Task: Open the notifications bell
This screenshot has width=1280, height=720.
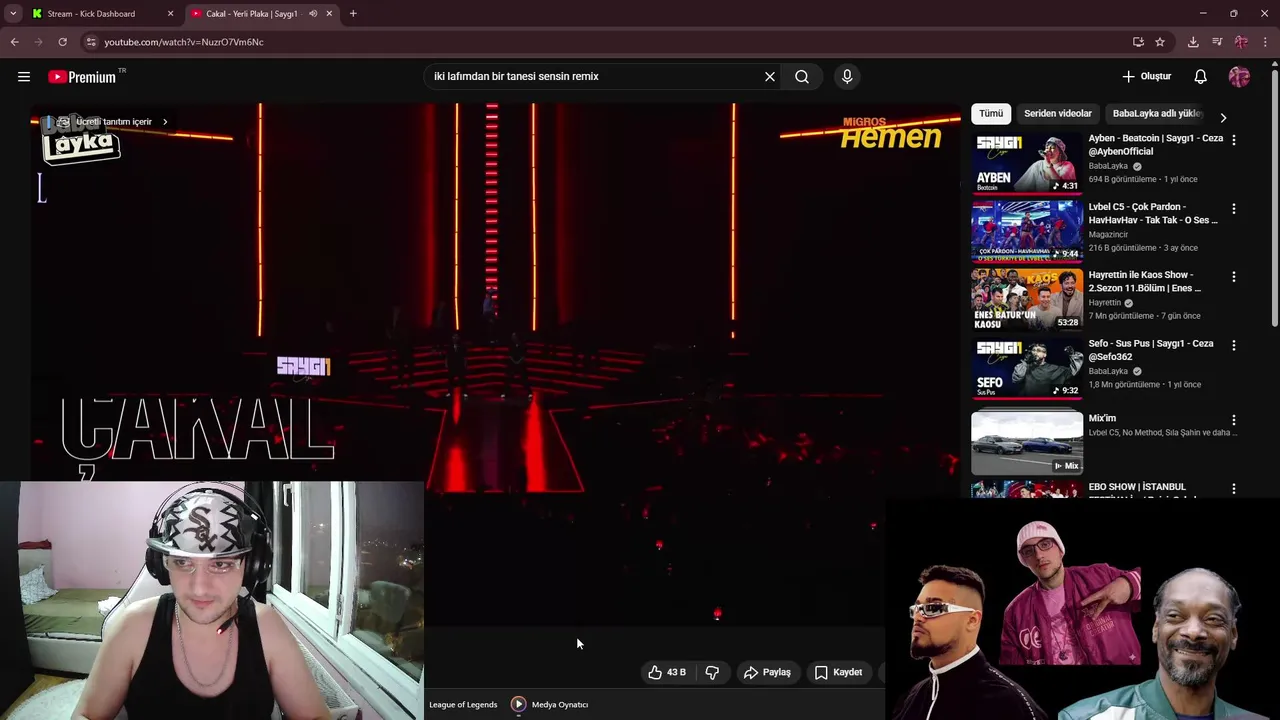Action: point(1201,77)
